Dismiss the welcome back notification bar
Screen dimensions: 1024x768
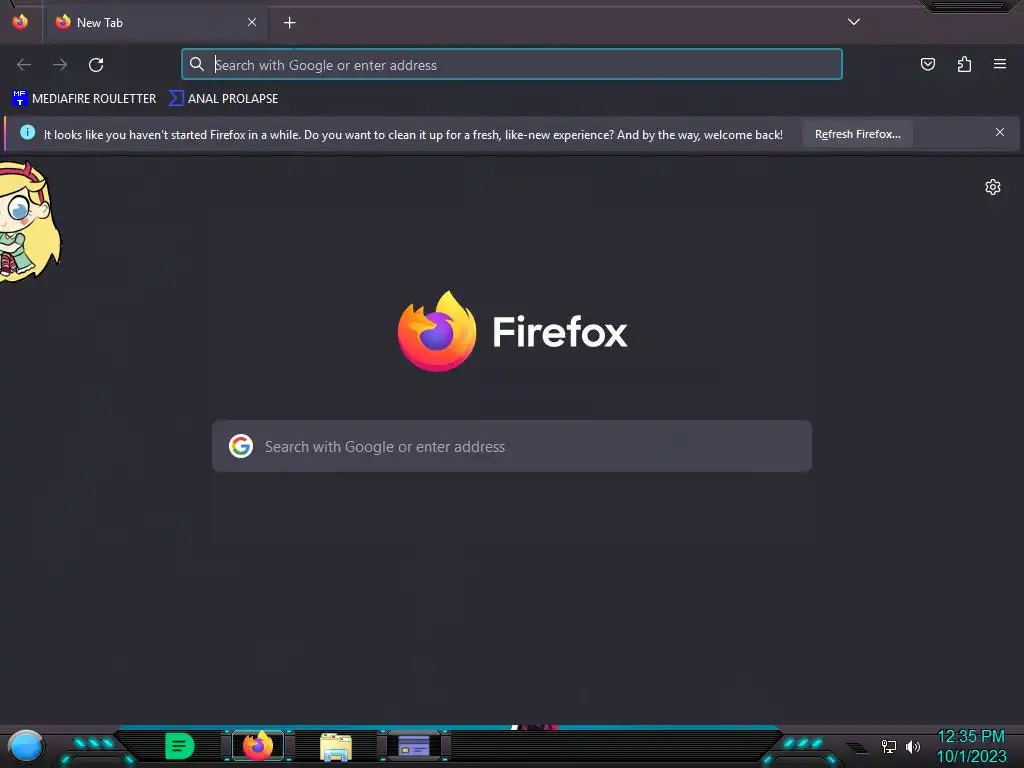tap(1000, 133)
